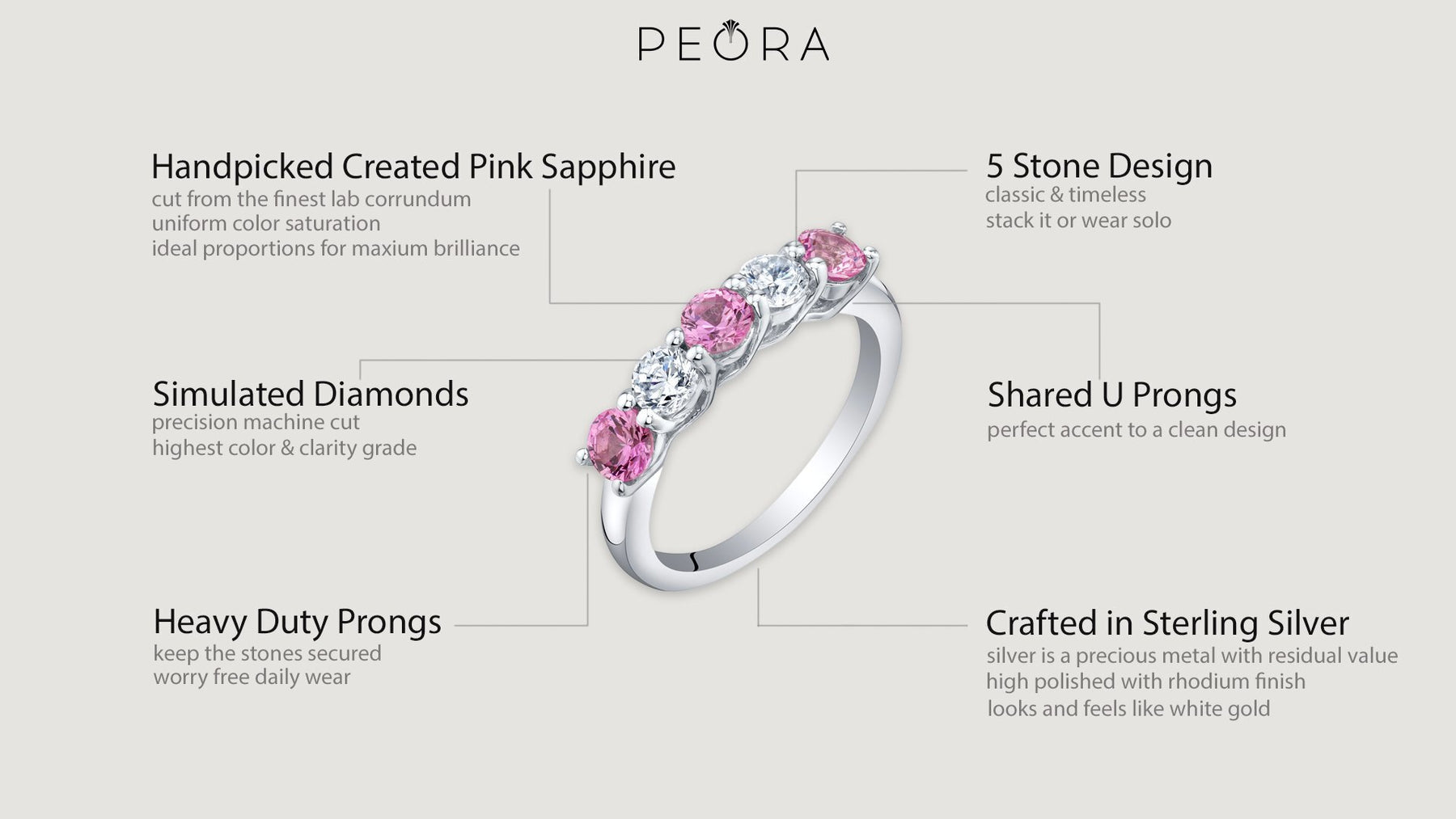Select the "Shared U Prongs" heading
This screenshot has width=1456, height=819.
(x=1112, y=395)
